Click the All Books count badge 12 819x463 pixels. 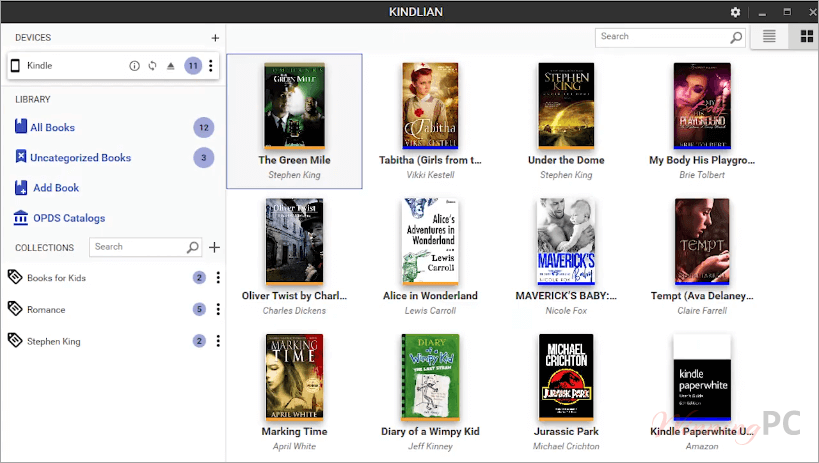coord(204,128)
